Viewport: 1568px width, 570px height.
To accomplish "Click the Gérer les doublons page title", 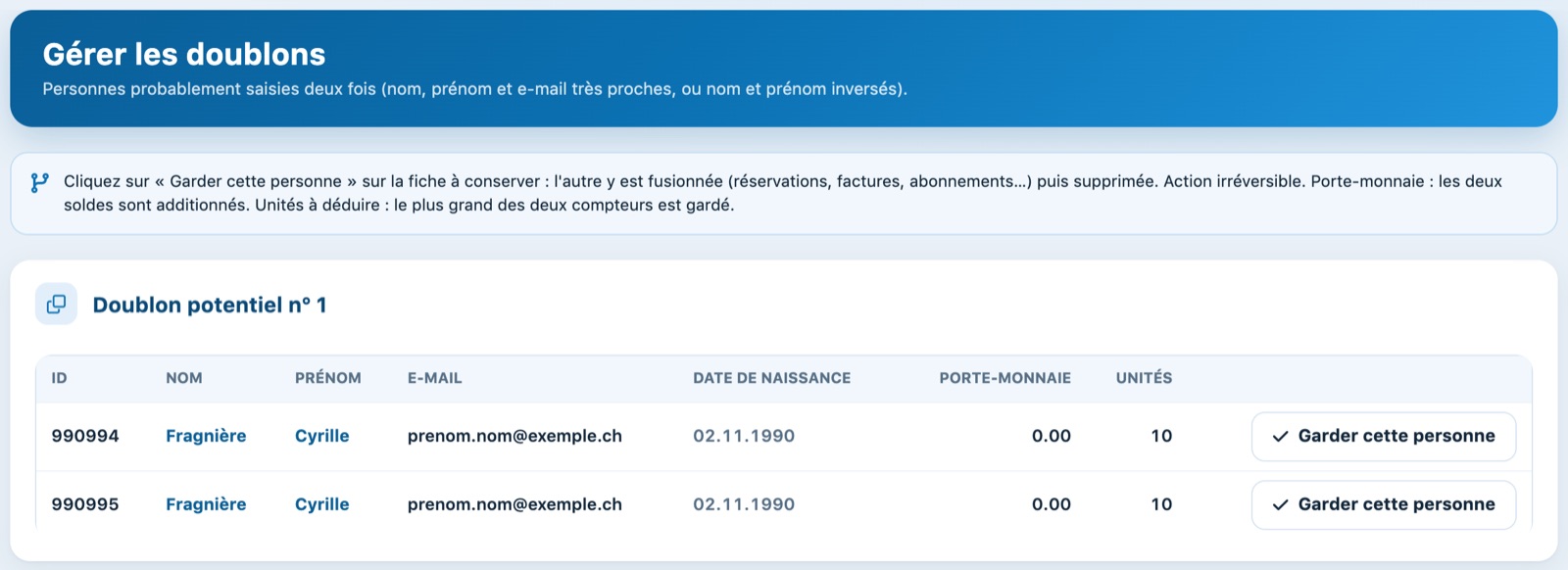I will (x=184, y=54).
